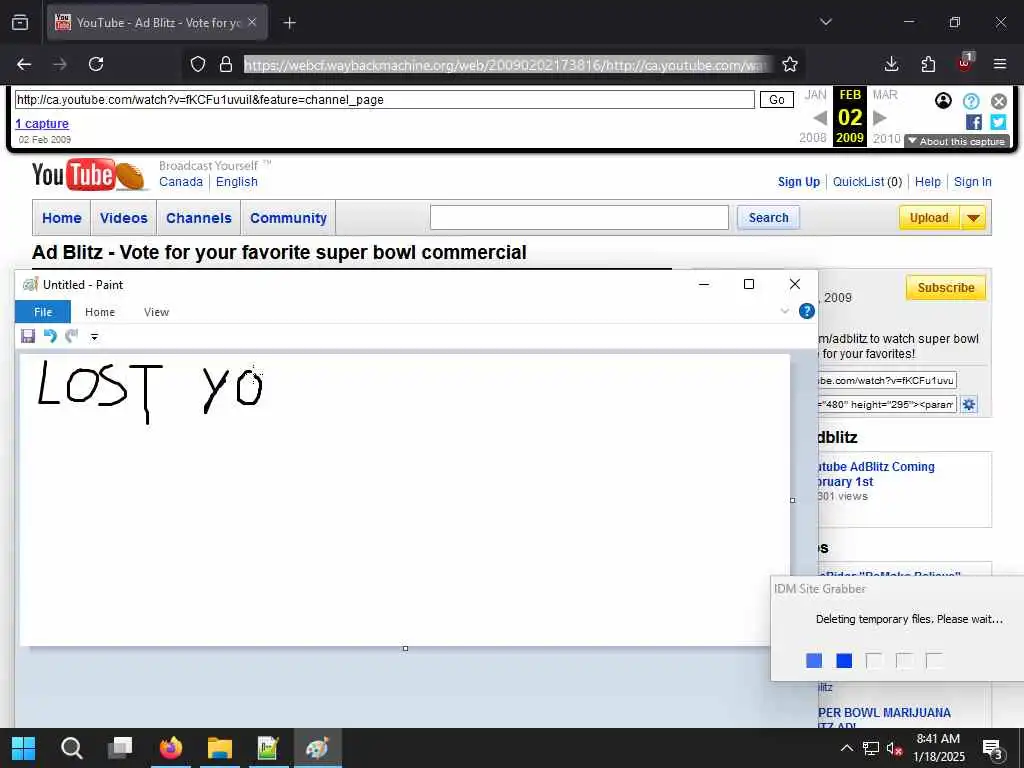Viewport: 1024px width, 768px height.
Task: Open the YouTube Videos tab
Action: coord(123,218)
